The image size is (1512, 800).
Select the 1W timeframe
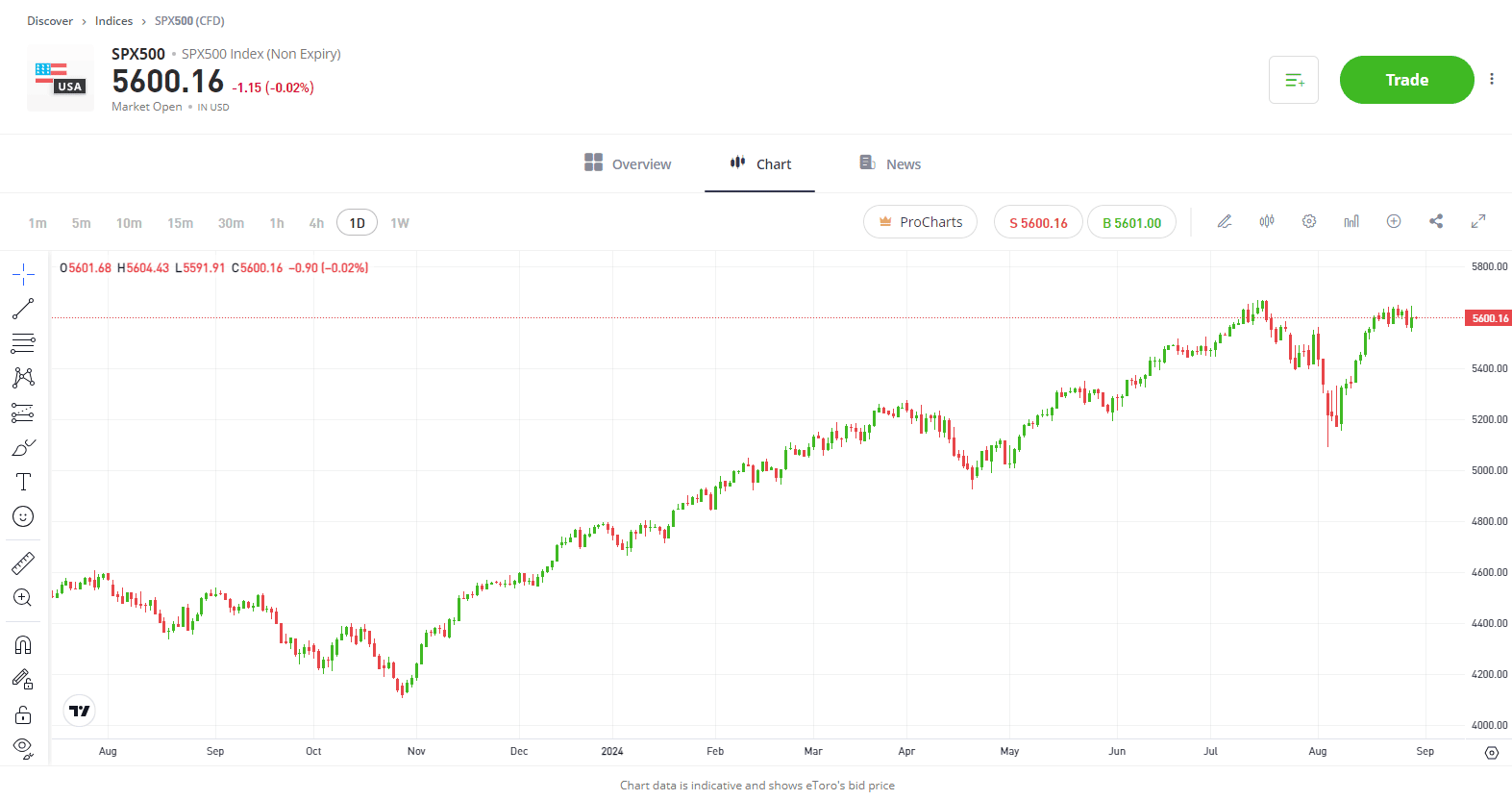click(400, 223)
